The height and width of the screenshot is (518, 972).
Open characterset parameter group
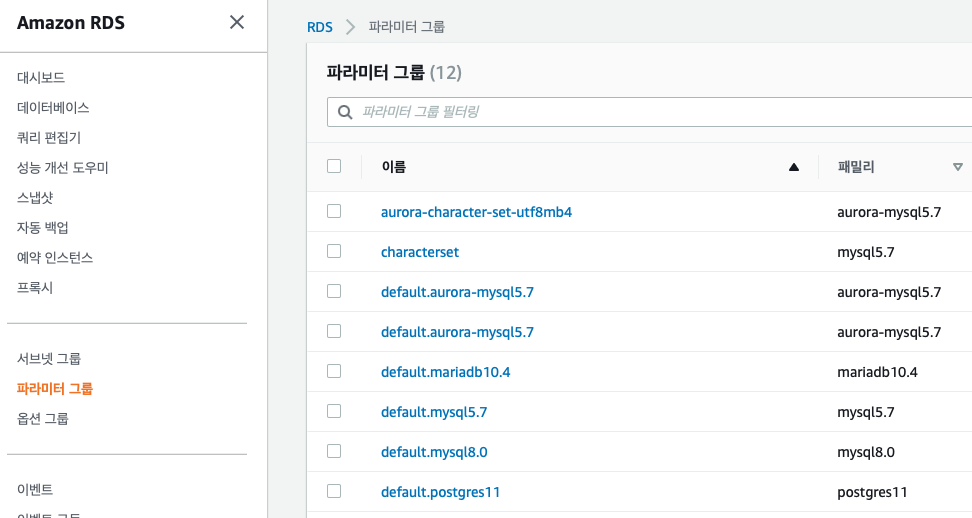[420, 252]
